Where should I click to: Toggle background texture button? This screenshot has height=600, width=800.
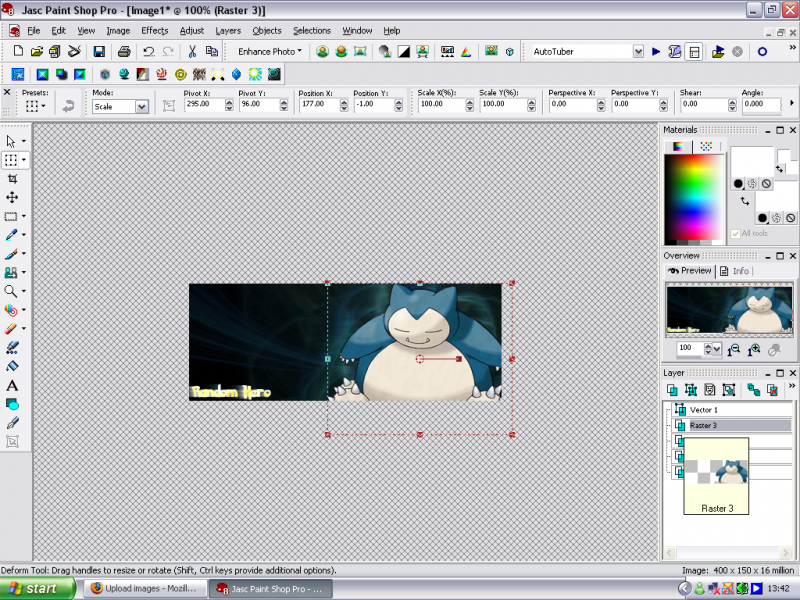[776, 218]
